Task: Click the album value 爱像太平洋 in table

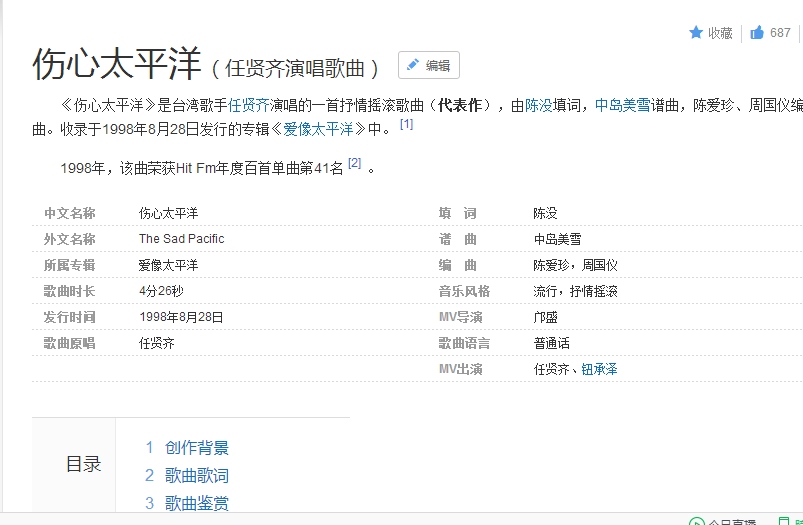Action: (x=168, y=265)
